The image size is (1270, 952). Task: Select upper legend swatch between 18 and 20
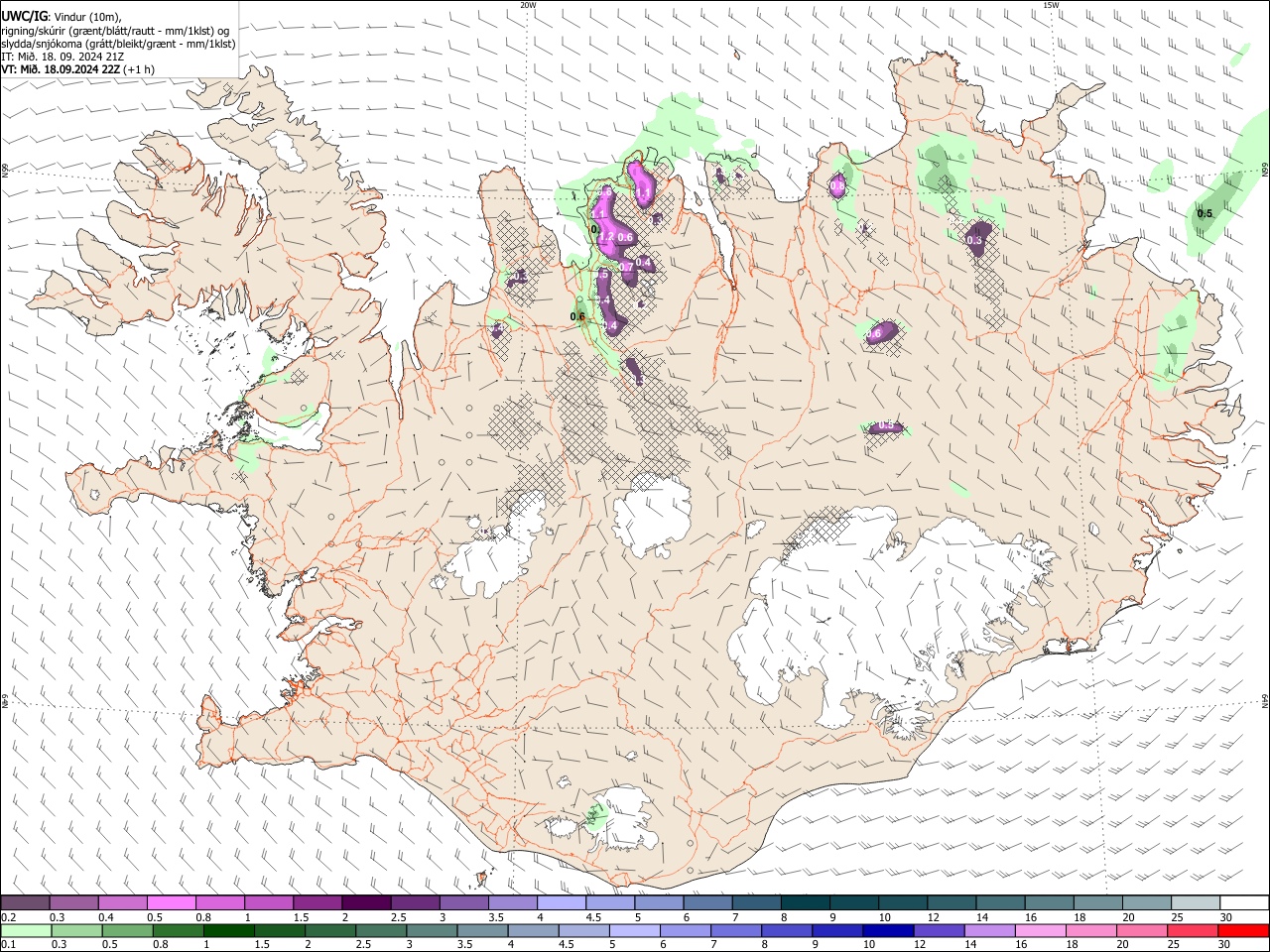[x=1098, y=902]
